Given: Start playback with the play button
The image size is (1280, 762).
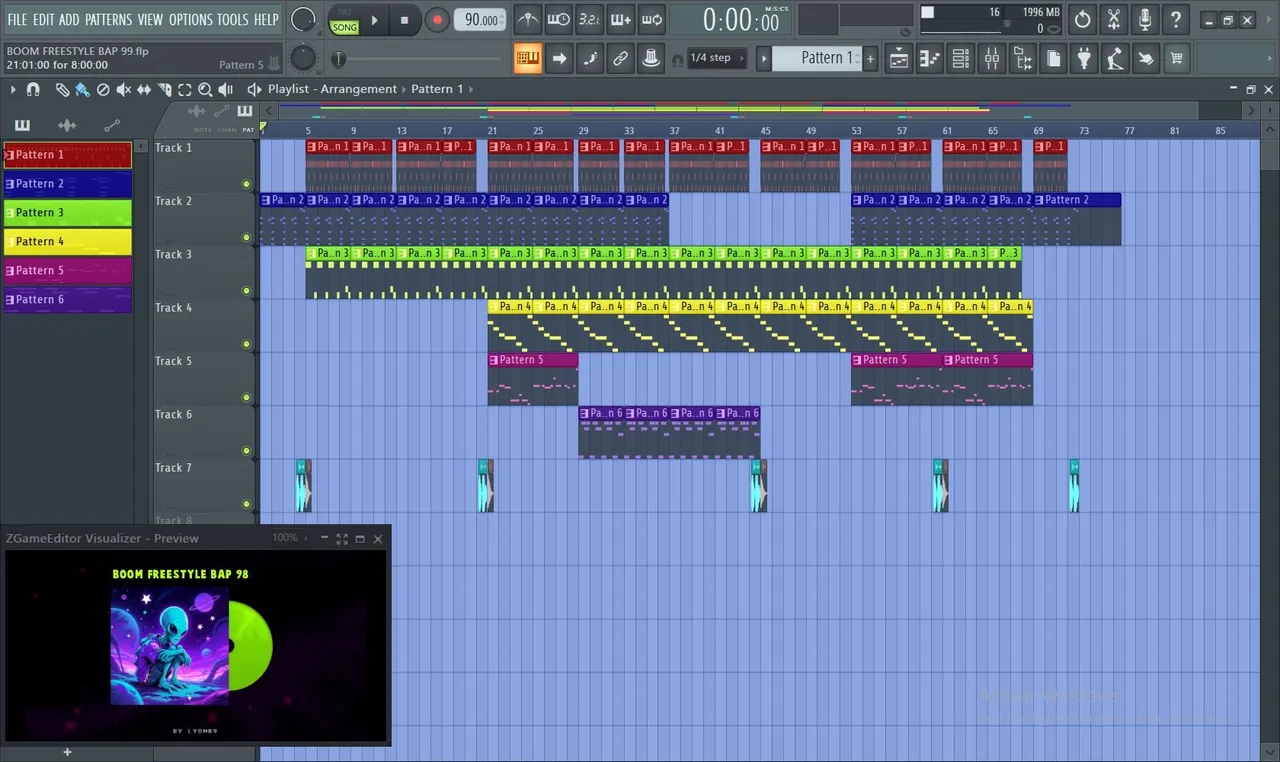Looking at the screenshot, I should click(374, 19).
